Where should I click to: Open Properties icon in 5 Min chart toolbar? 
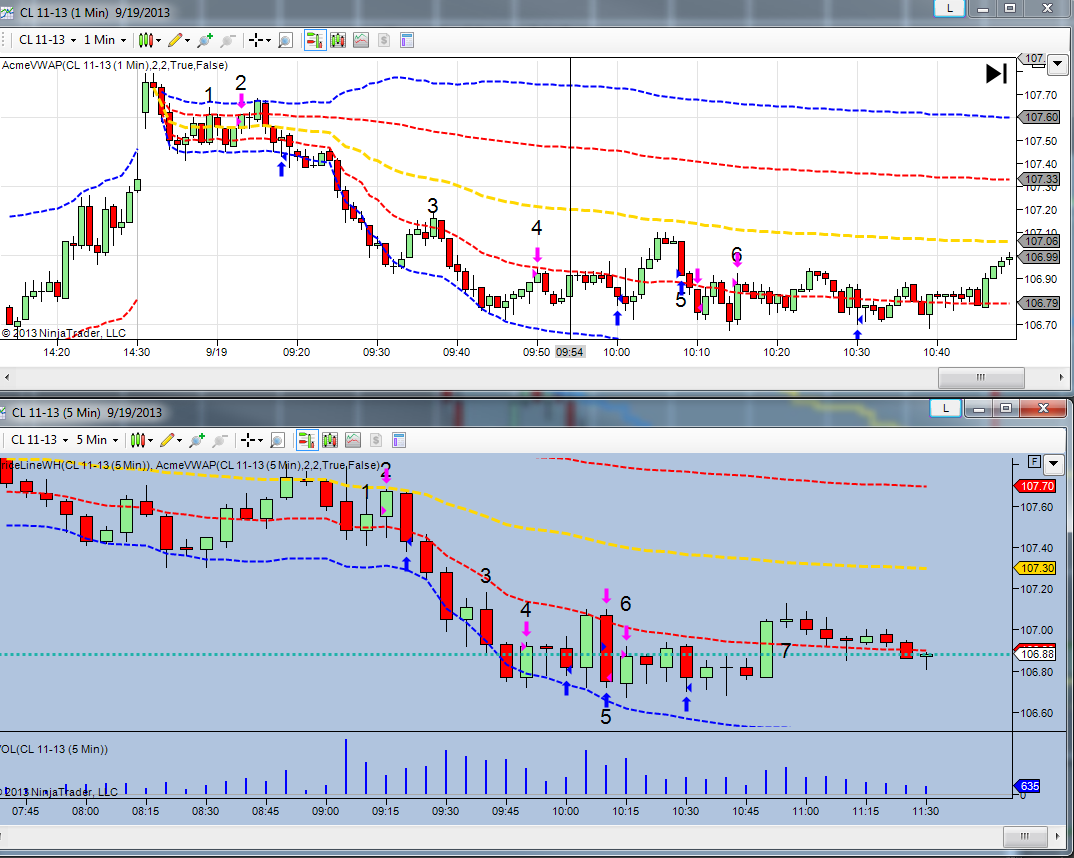399,440
